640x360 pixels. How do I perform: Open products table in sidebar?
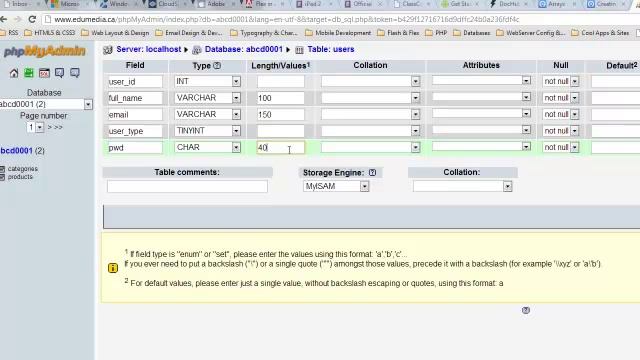pos(20,177)
